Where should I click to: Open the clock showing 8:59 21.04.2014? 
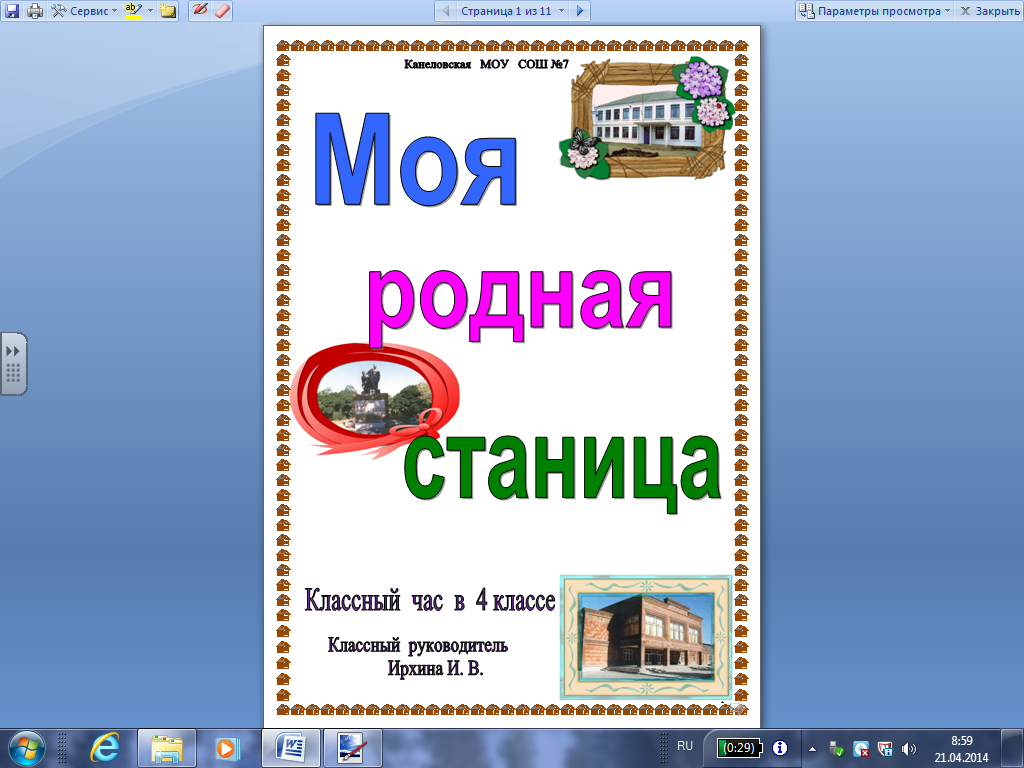pos(961,749)
